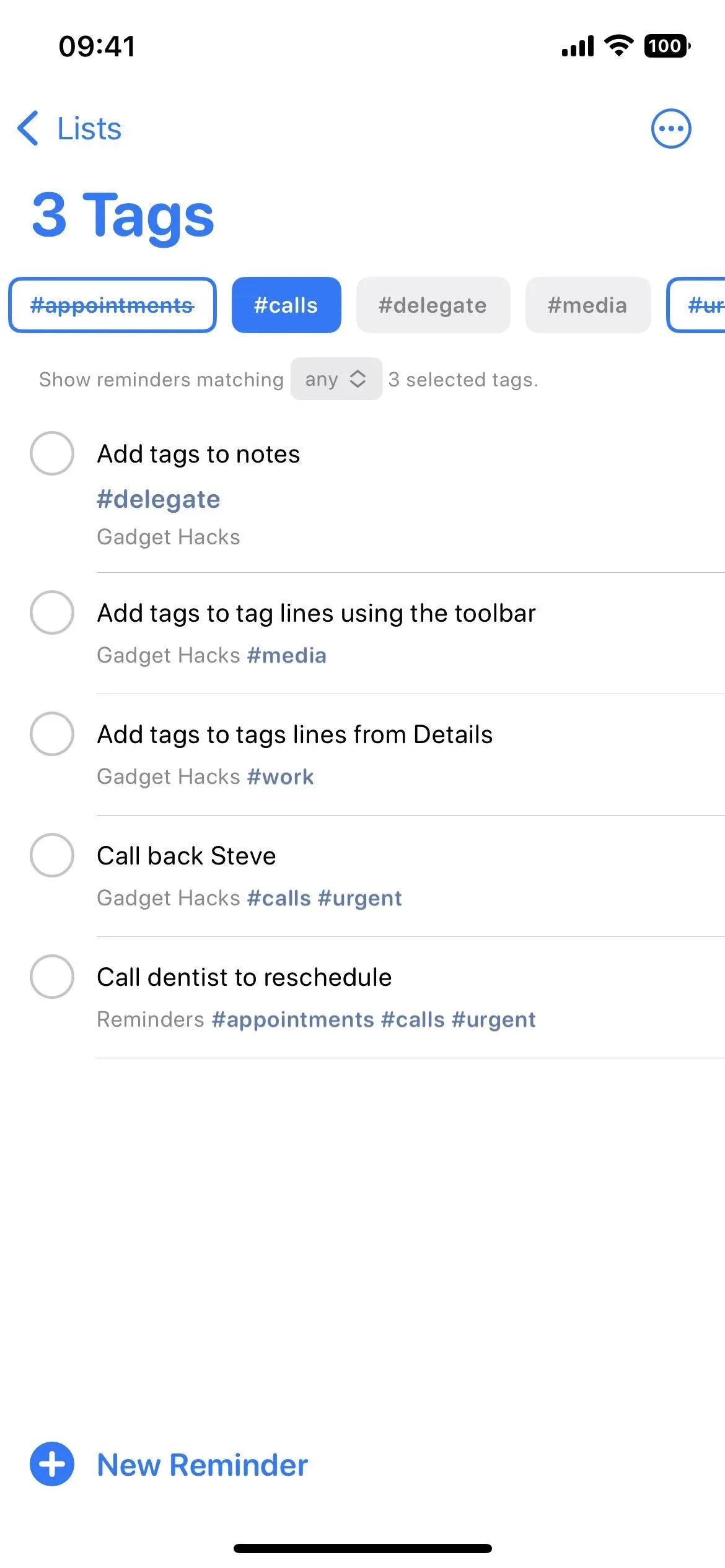The height and width of the screenshot is (1568, 725).
Task: Tap the Wi-Fi status icon
Action: click(618, 46)
